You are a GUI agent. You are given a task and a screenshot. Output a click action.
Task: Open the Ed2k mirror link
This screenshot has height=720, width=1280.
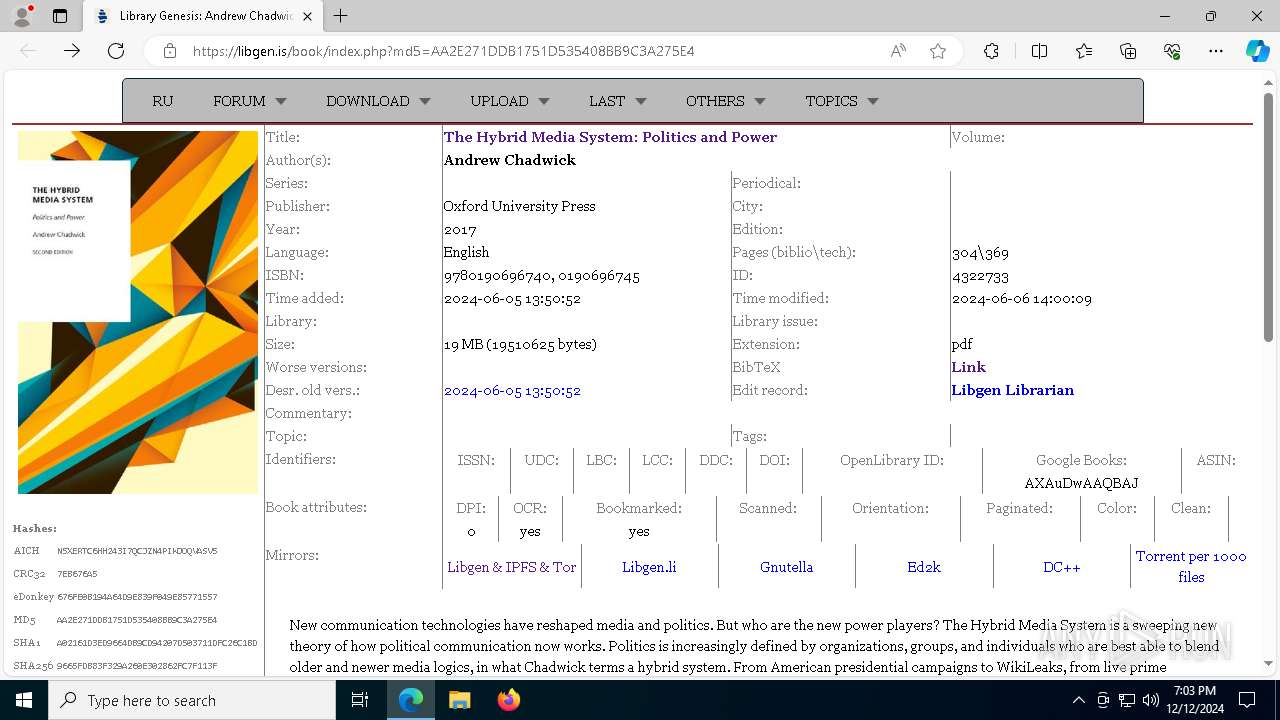click(x=924, y=567)
